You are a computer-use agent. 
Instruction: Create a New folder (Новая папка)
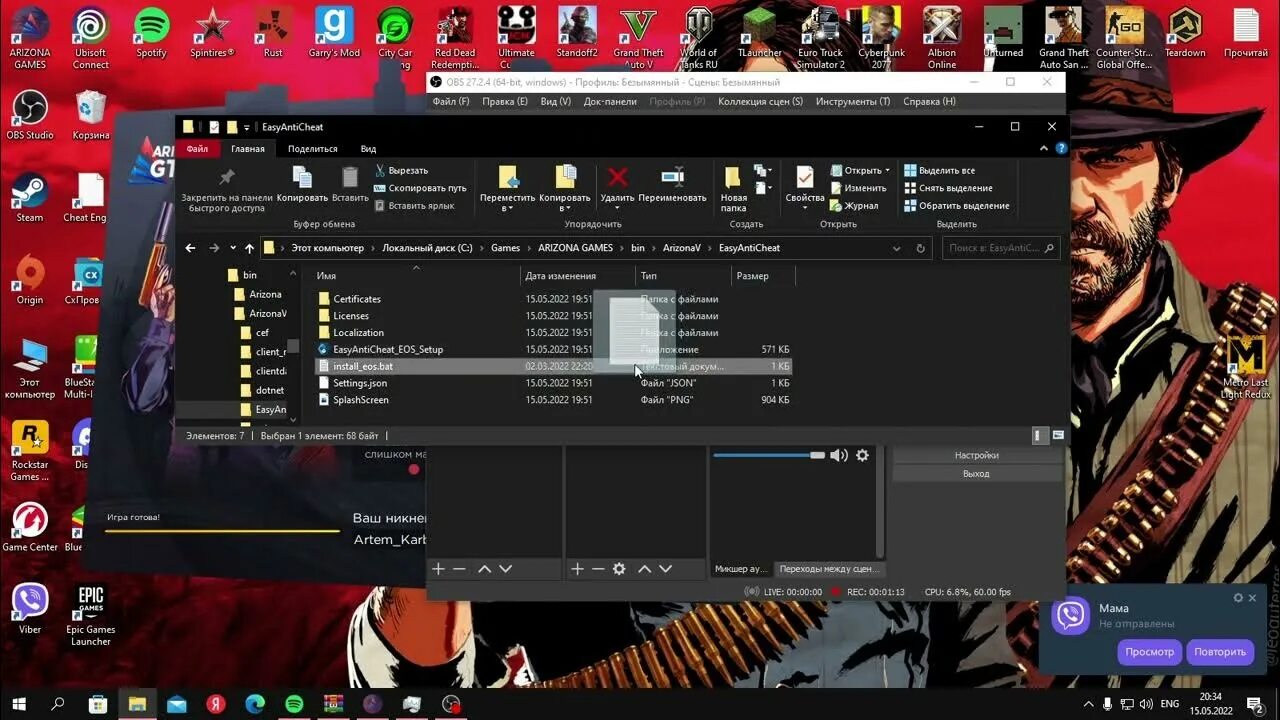coord(733,188)
